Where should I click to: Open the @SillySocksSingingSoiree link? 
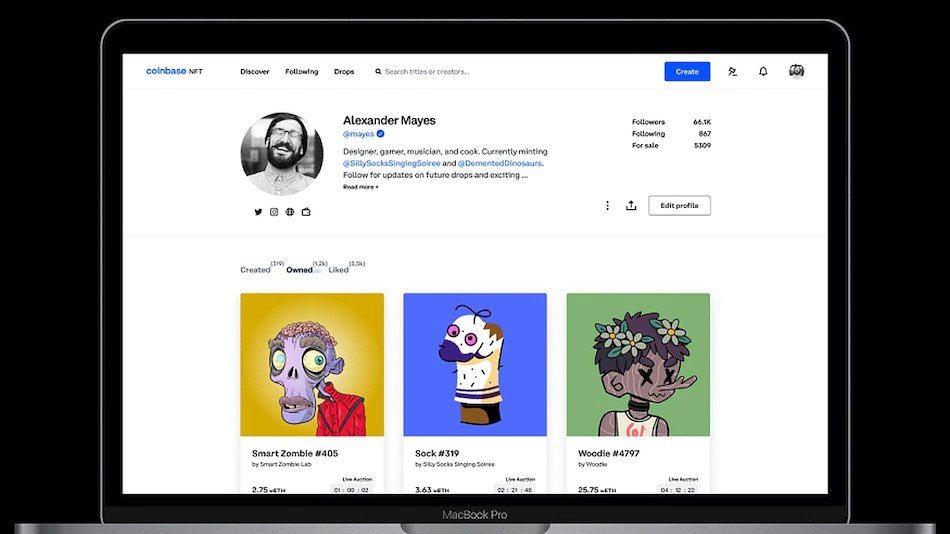(391, 163)
